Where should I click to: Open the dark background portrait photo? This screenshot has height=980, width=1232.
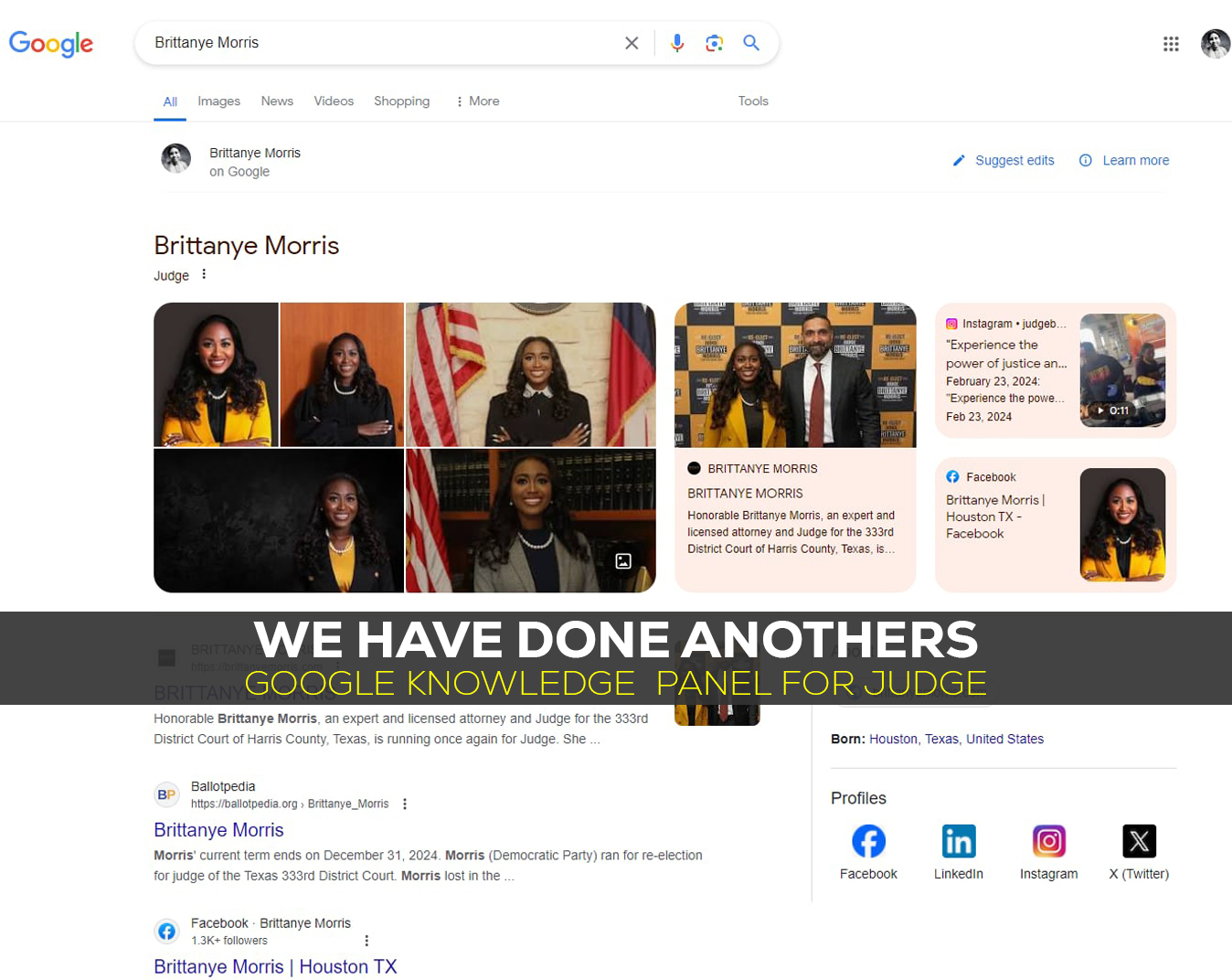[x=279, y=521]
